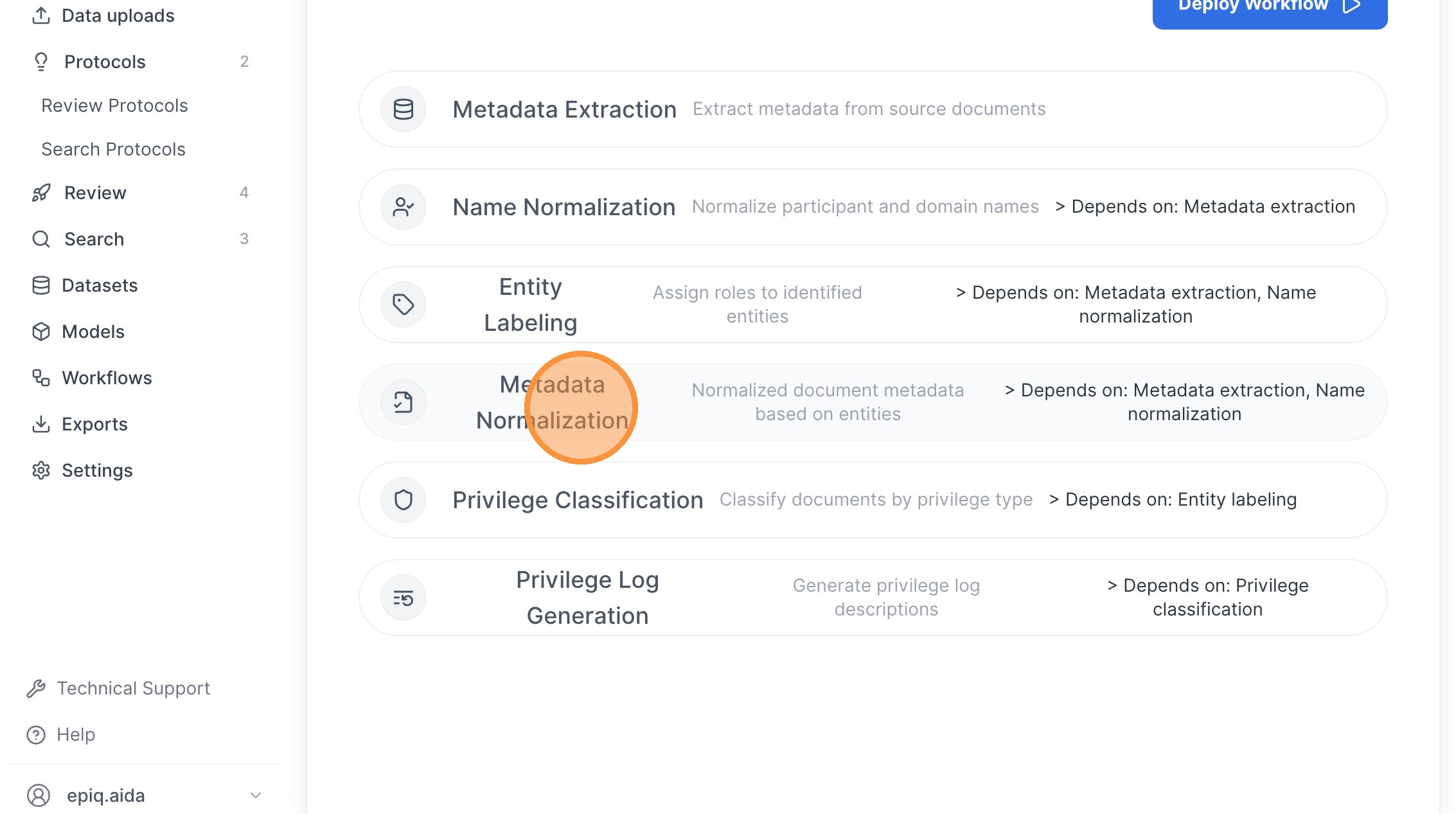Click the Search magnifier icon in sidebar
This screenshot has width=1456, height=814.
(x=41, y=239)
